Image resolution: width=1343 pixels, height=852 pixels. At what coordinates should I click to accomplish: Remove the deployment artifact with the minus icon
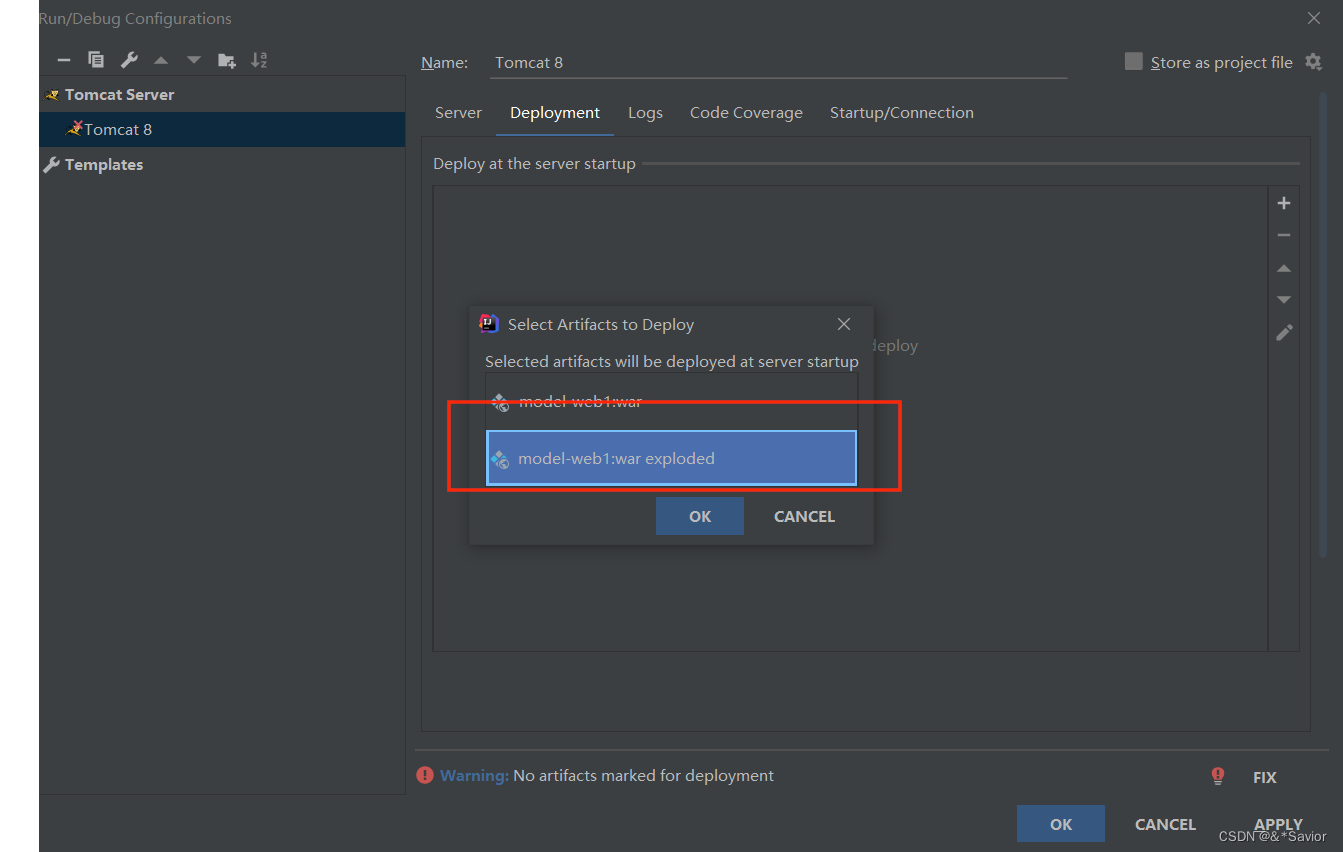(1284, 235)
